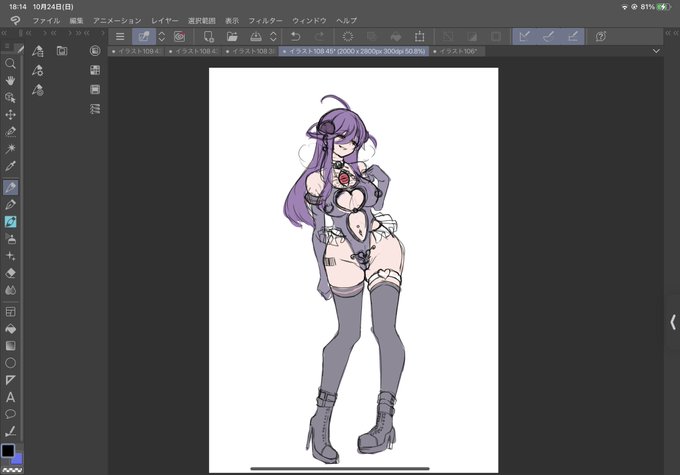
Task: Select the Eyedropper tool
Action: (x=10, y=166)
